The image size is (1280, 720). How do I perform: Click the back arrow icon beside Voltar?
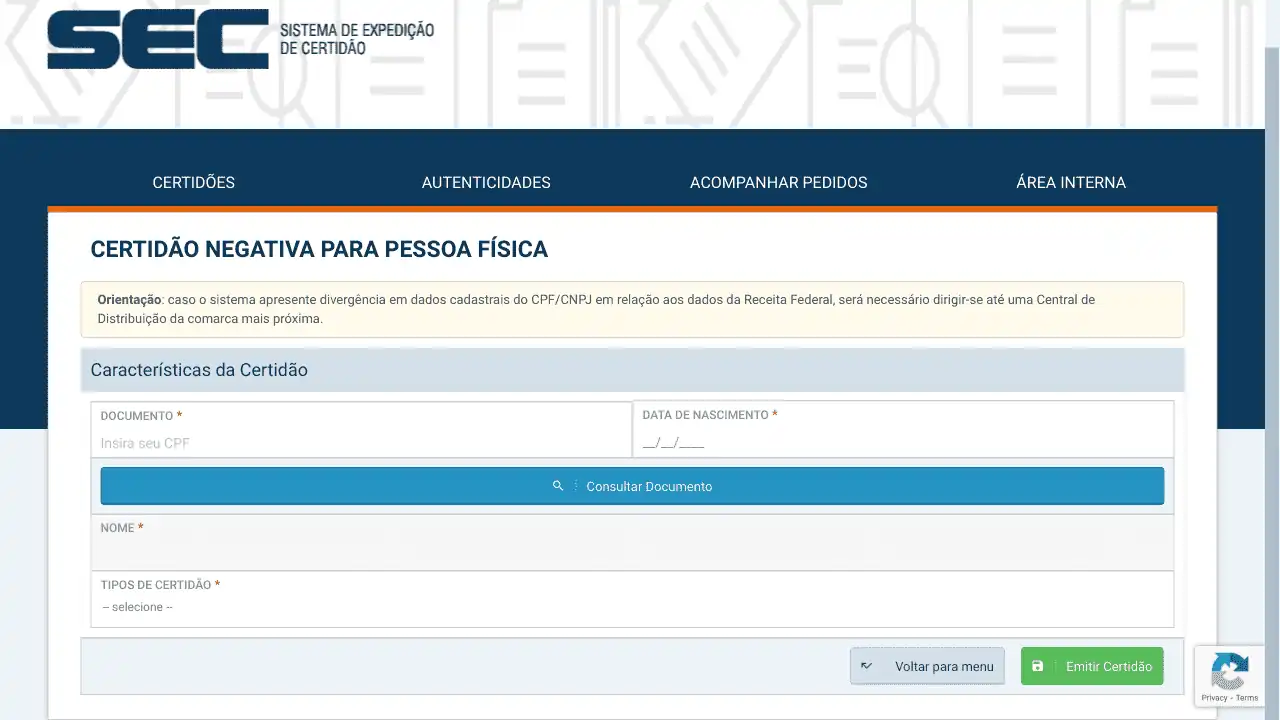tap(866, 666)
